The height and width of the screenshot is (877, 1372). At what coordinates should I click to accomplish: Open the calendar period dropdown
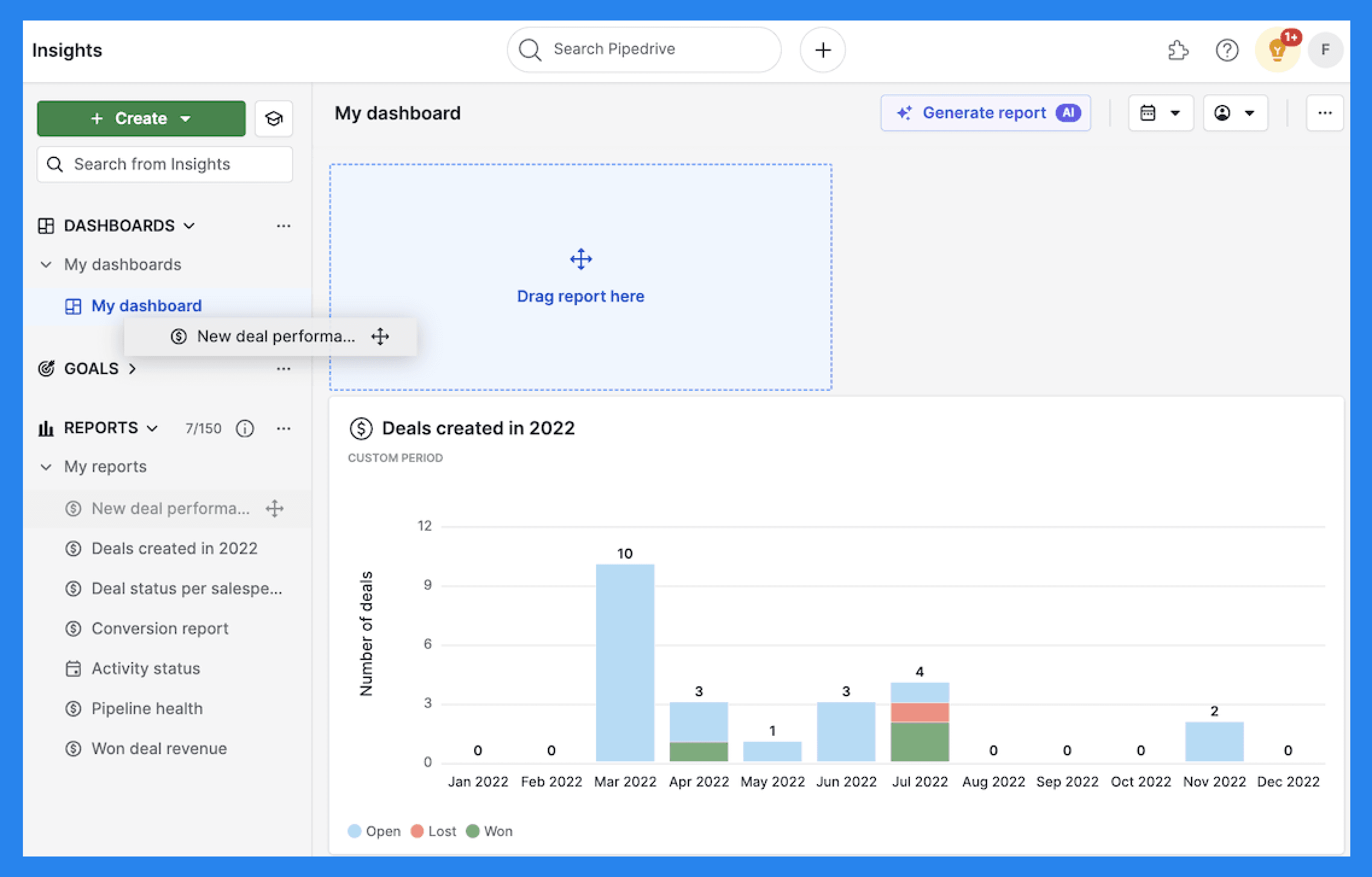pyautogui.click(x=1161, y=113)
